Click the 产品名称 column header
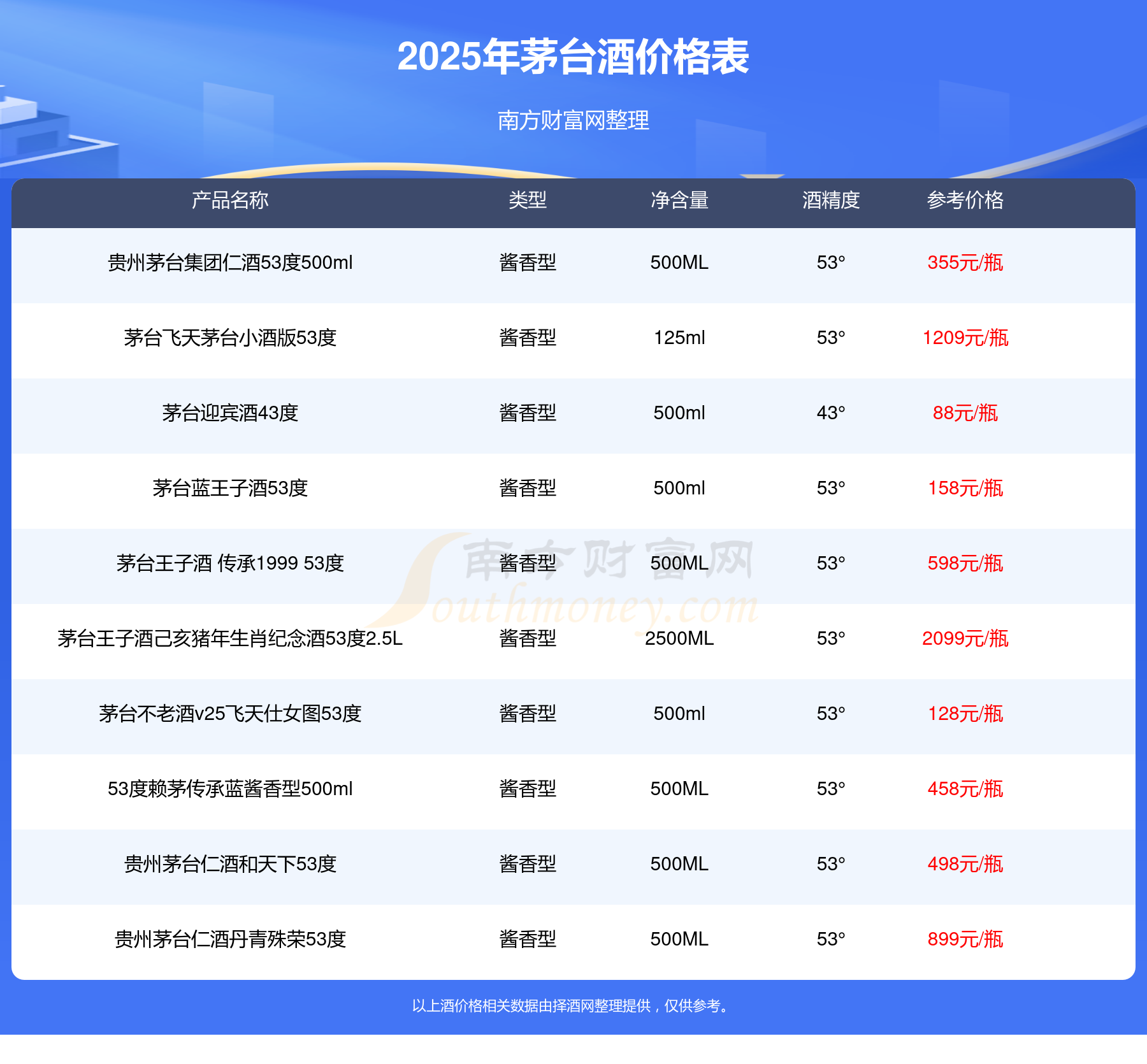This screenshot has width=1147, height=1064. point(230,200)
